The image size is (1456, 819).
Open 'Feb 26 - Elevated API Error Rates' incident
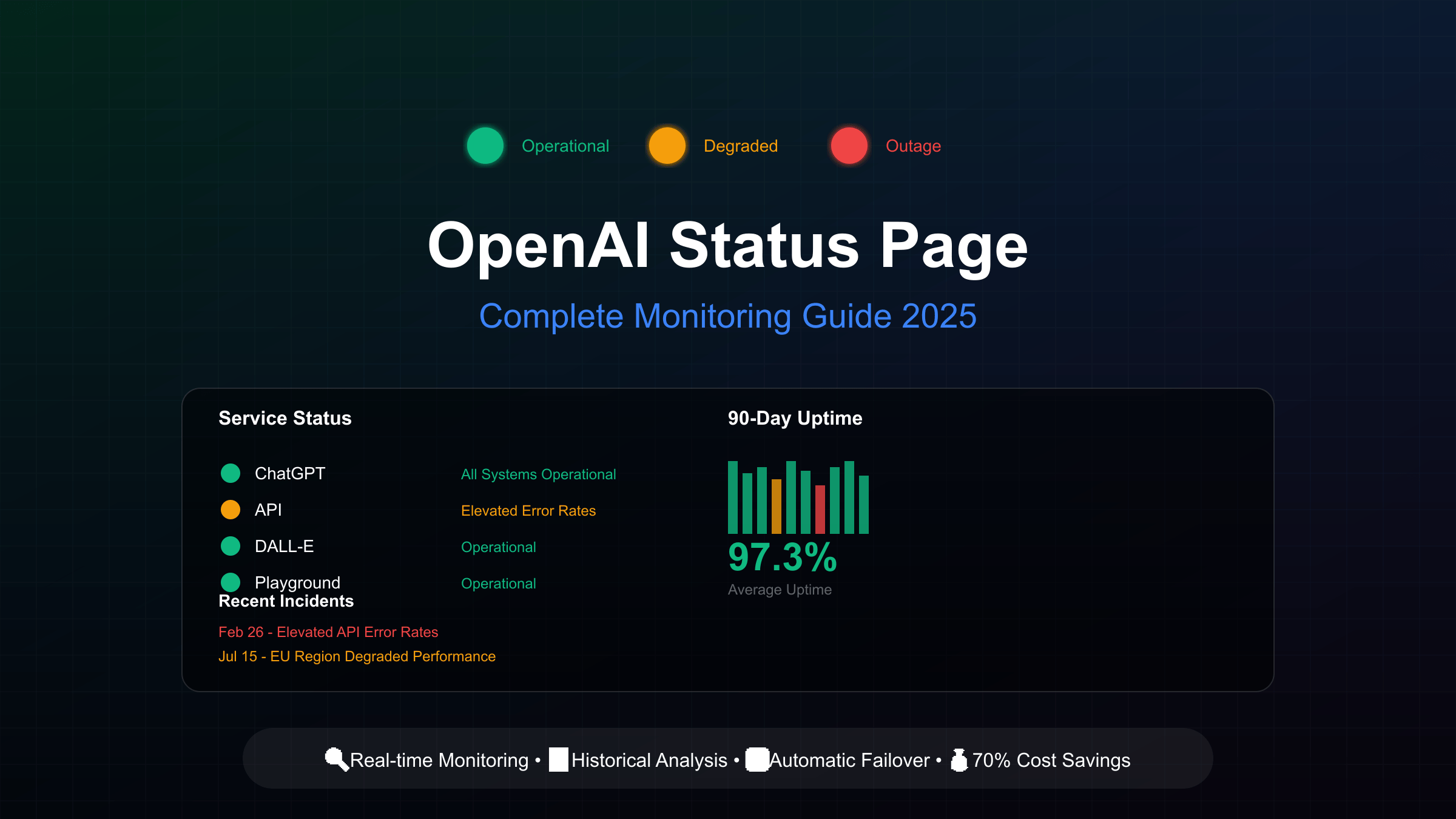click(x=328, y=632)
